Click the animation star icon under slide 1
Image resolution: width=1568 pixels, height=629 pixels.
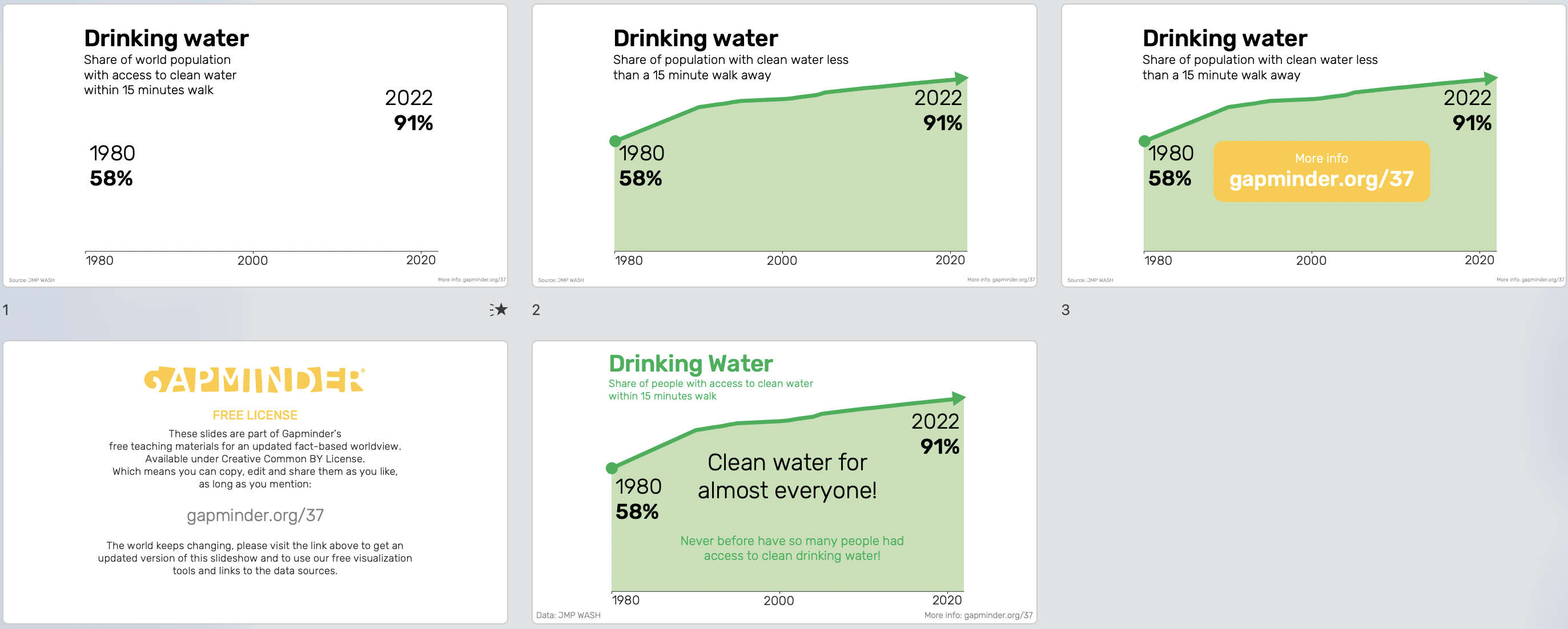(x=498, y=309)
